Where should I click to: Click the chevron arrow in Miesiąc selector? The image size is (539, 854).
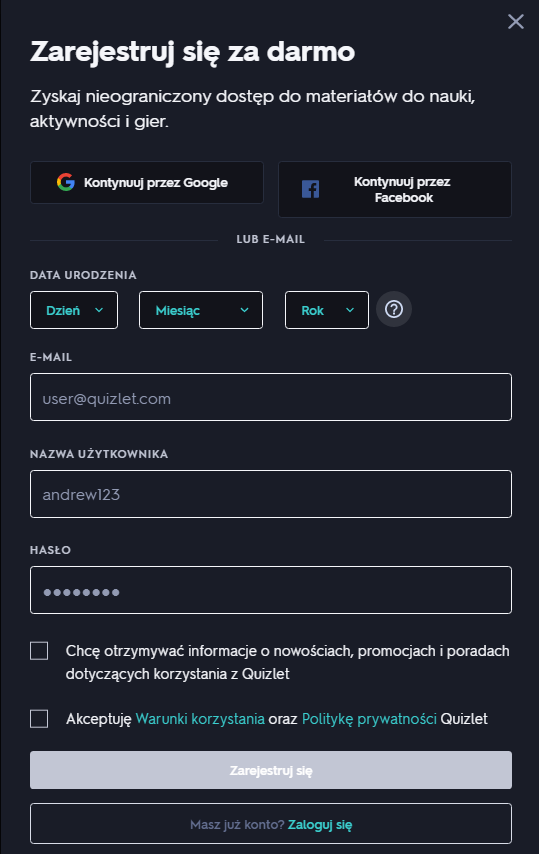click(244, 310)
